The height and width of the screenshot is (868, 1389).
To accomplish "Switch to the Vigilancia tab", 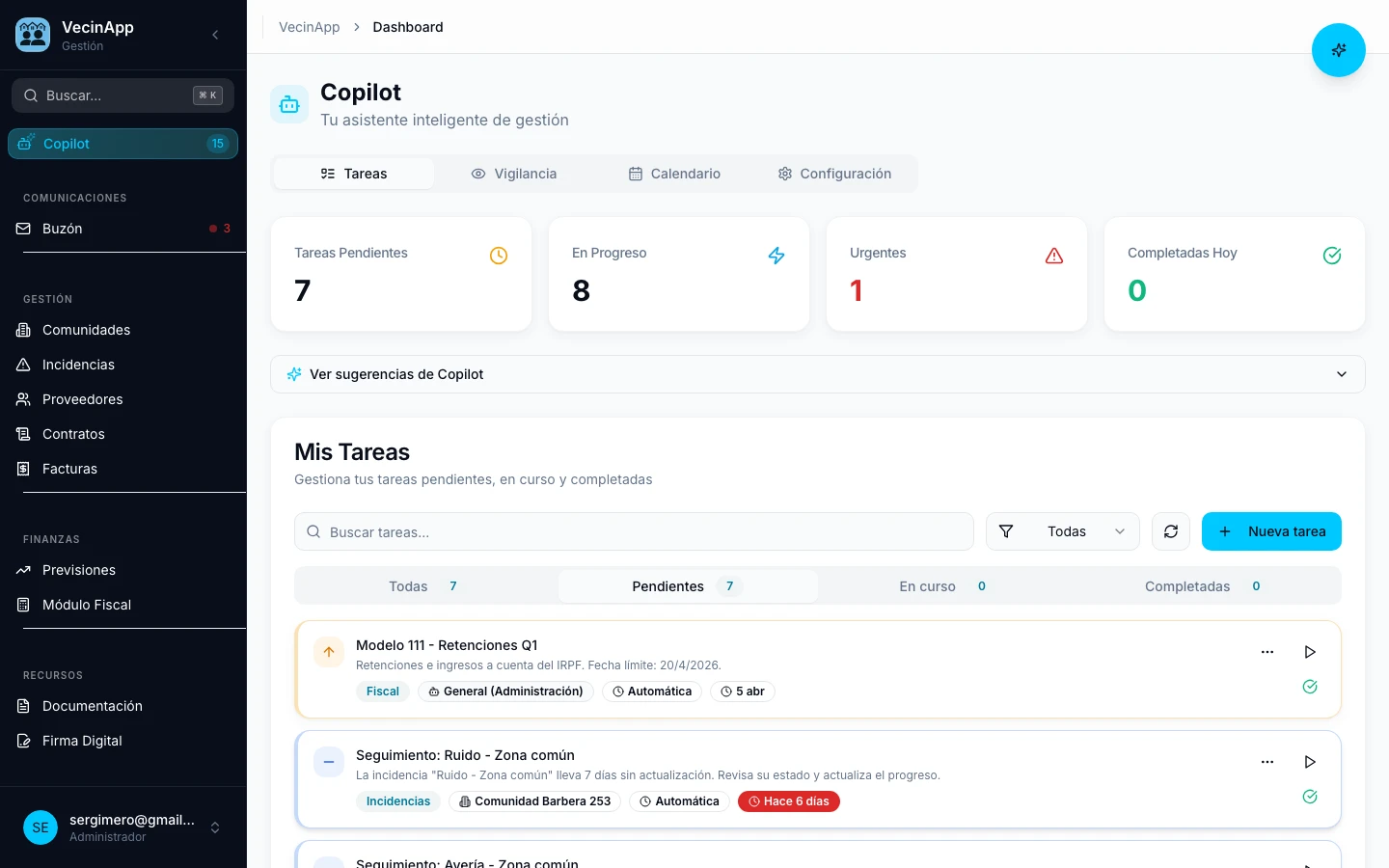I will [x=514, y=174].
